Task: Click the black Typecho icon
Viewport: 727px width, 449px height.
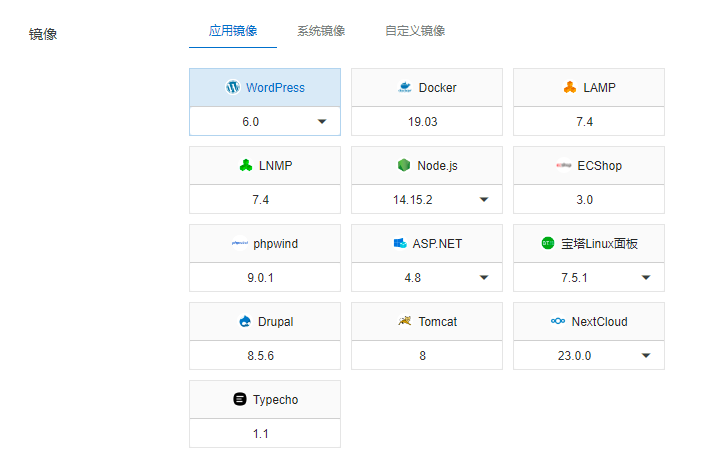Action: pyautogui.click(x=240, y=399)
